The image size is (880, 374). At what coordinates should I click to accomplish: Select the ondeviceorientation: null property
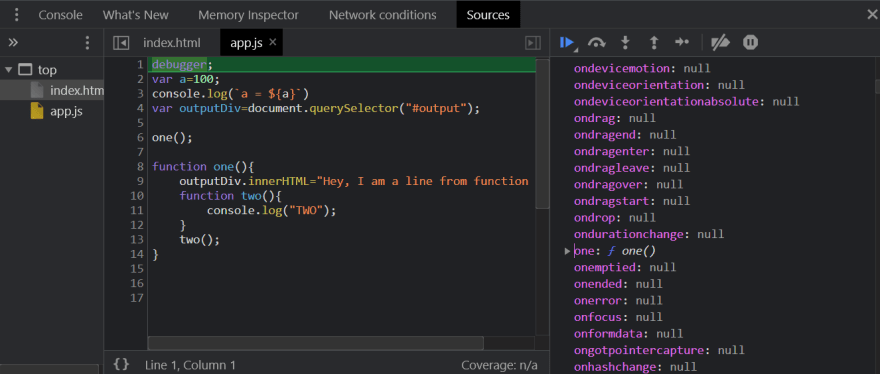pyautogui.click(x=659, y=85)
